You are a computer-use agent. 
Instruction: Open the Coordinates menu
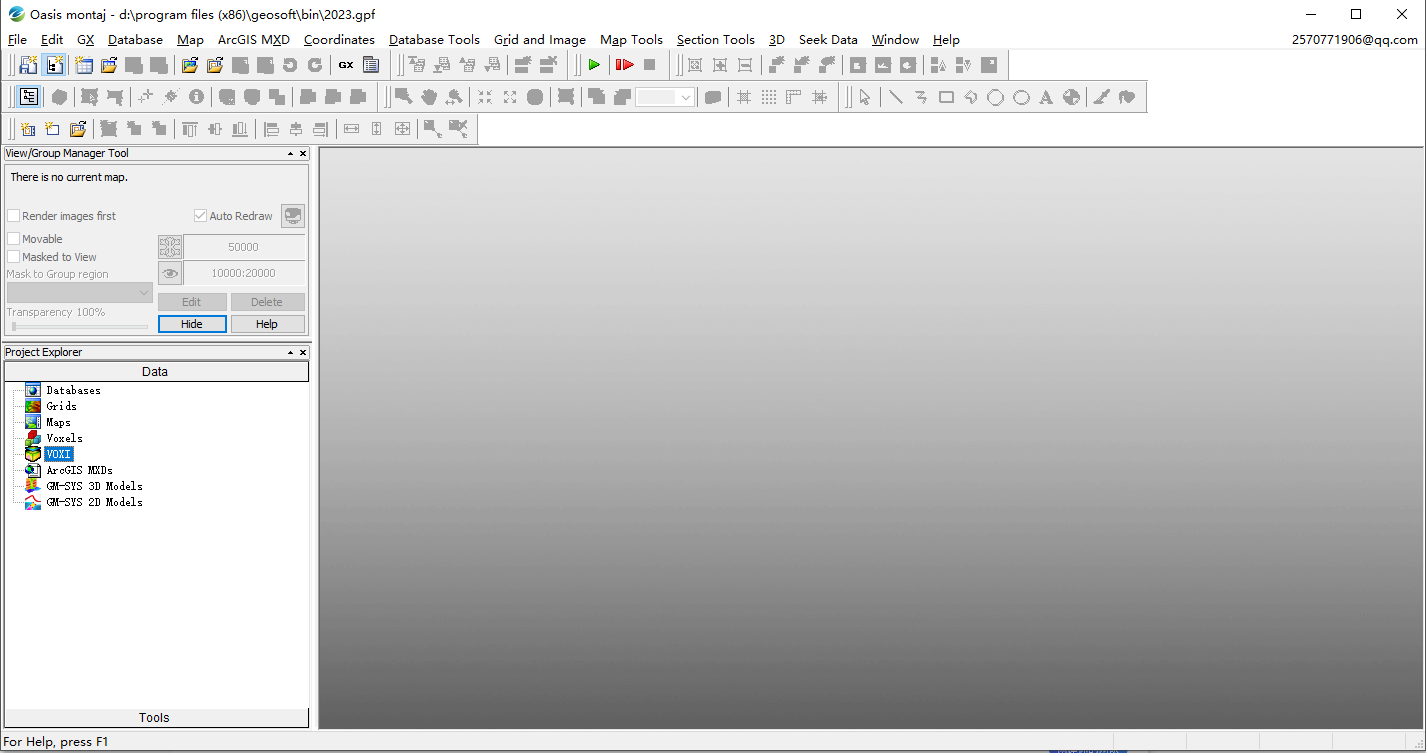(x=339, y=40)
